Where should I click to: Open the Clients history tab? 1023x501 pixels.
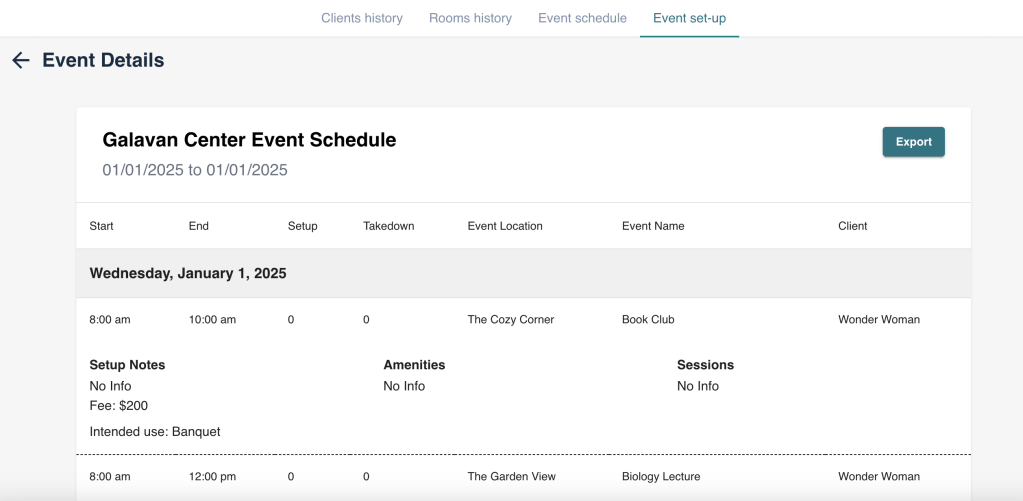(362, 18)
